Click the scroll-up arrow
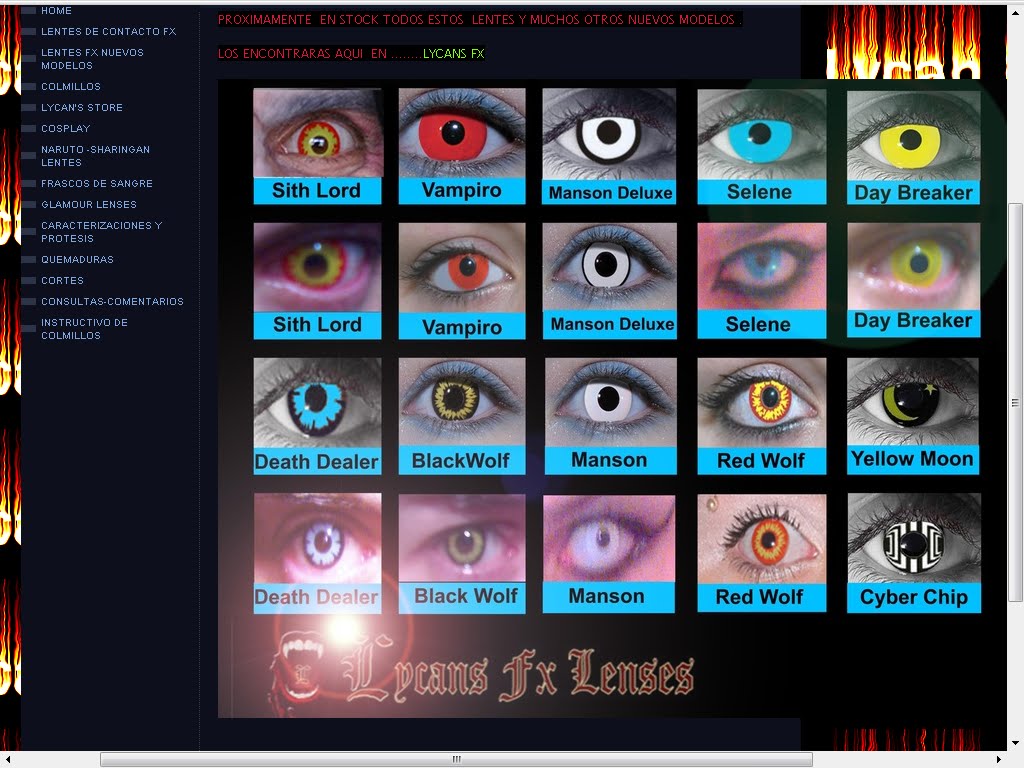 pyautogui.click(x=1015, y=12)
